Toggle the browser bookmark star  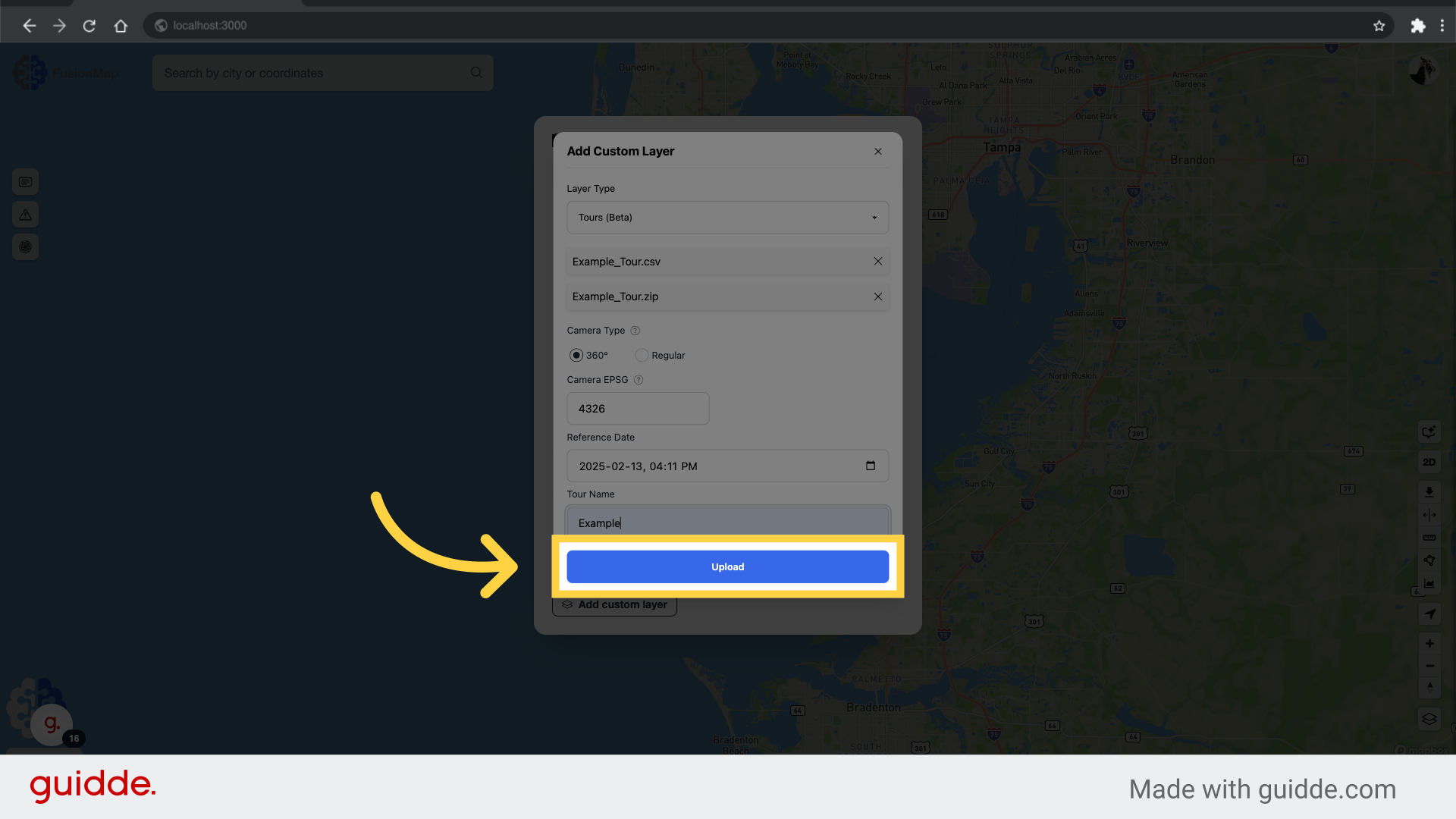click(1379, 25)
